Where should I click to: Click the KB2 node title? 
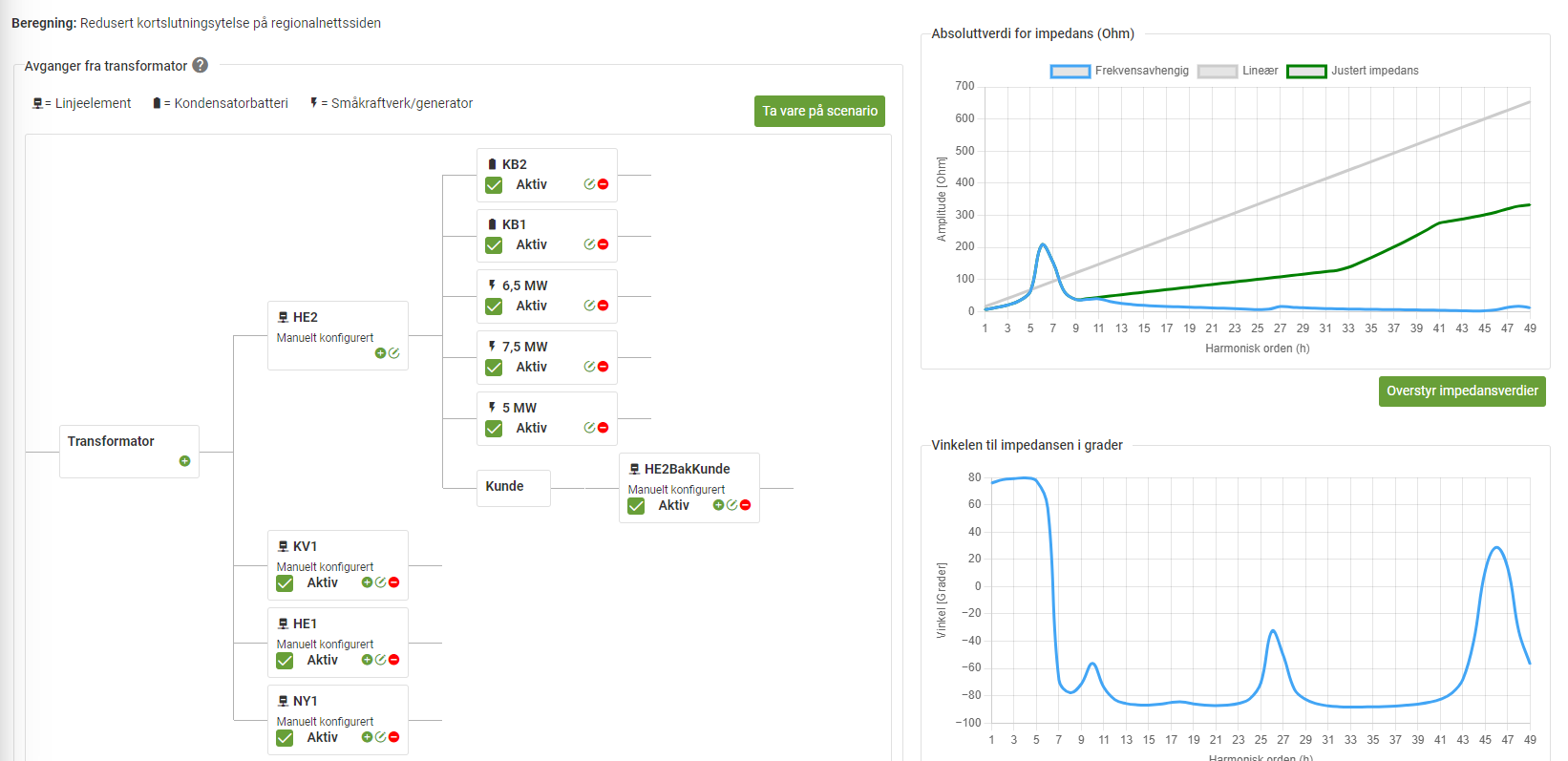(x=514, y=164)
